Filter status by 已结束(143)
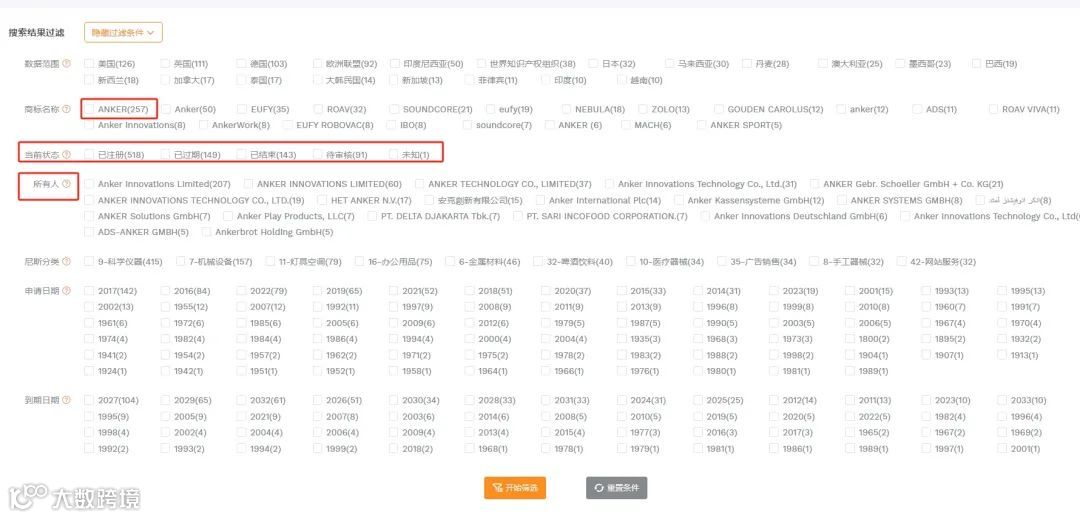 241,155
